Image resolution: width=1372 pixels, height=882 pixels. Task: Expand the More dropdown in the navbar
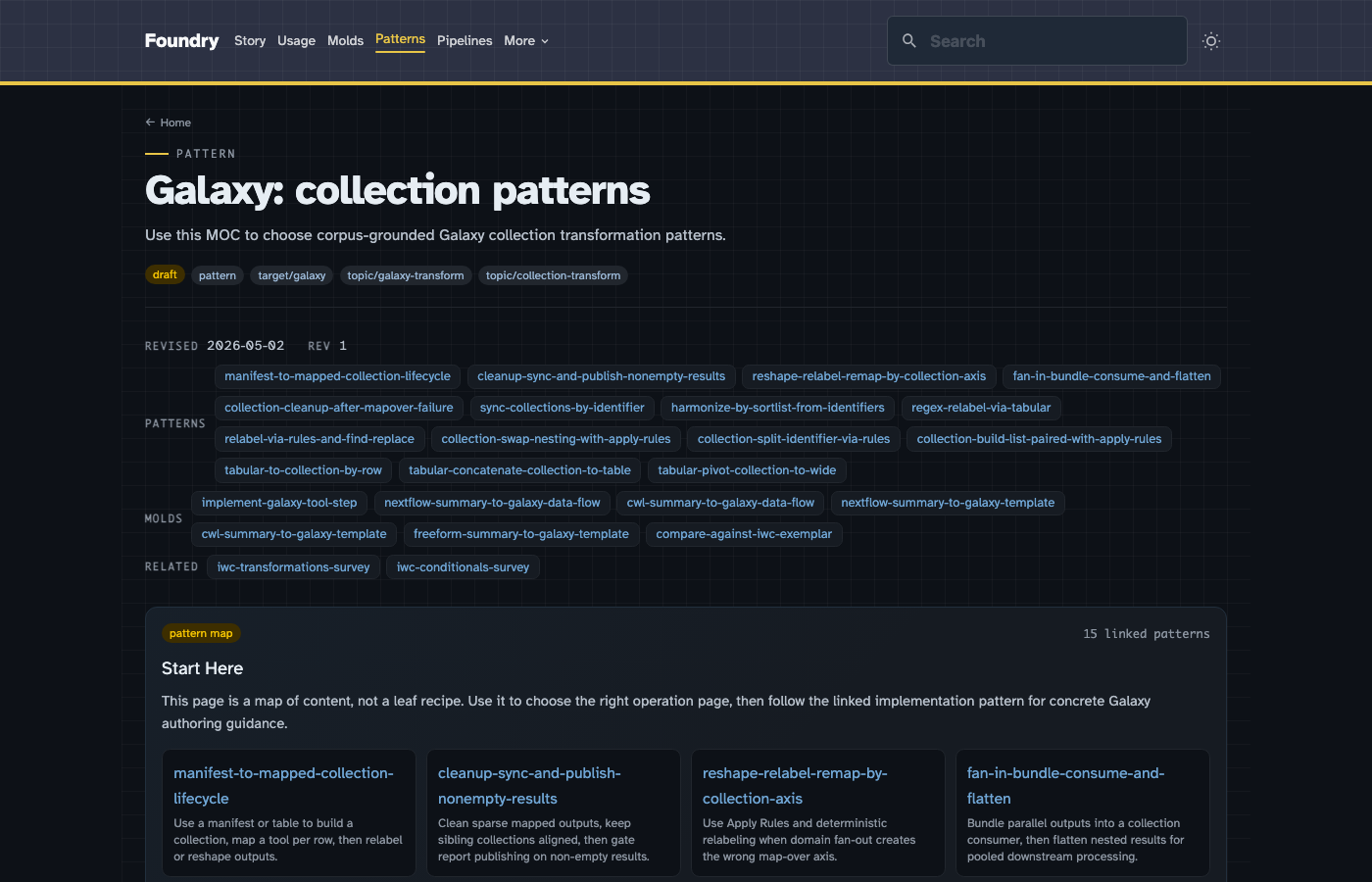click(x=526, y=41)
